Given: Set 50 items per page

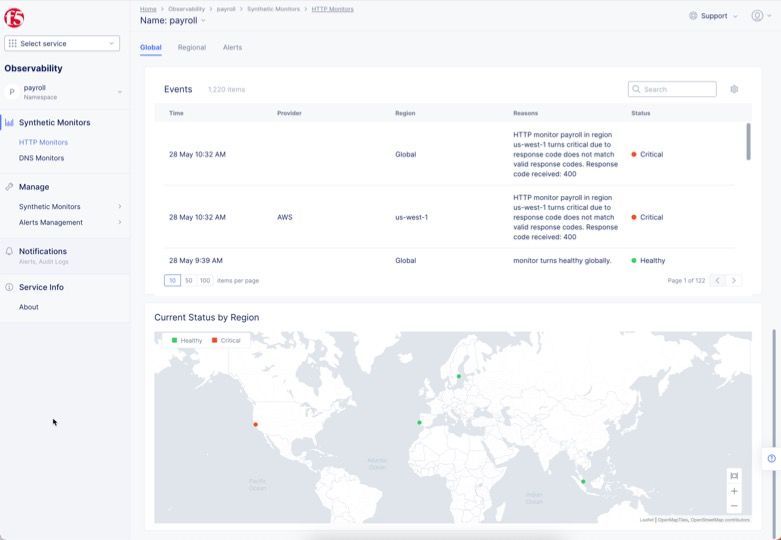Looking at the screenshot, I should 188,281.
